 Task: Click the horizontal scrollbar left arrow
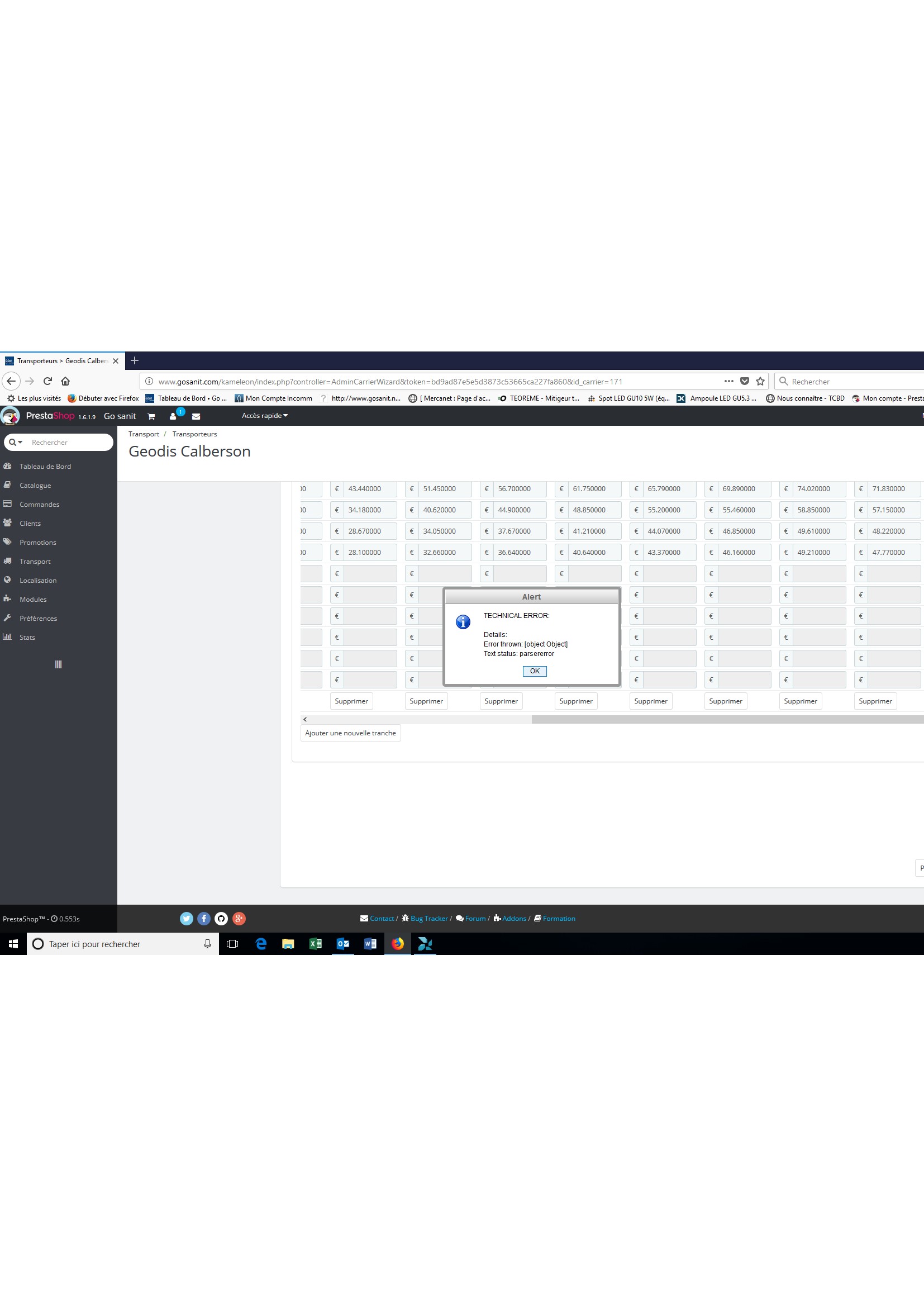(x=305, y=720)
